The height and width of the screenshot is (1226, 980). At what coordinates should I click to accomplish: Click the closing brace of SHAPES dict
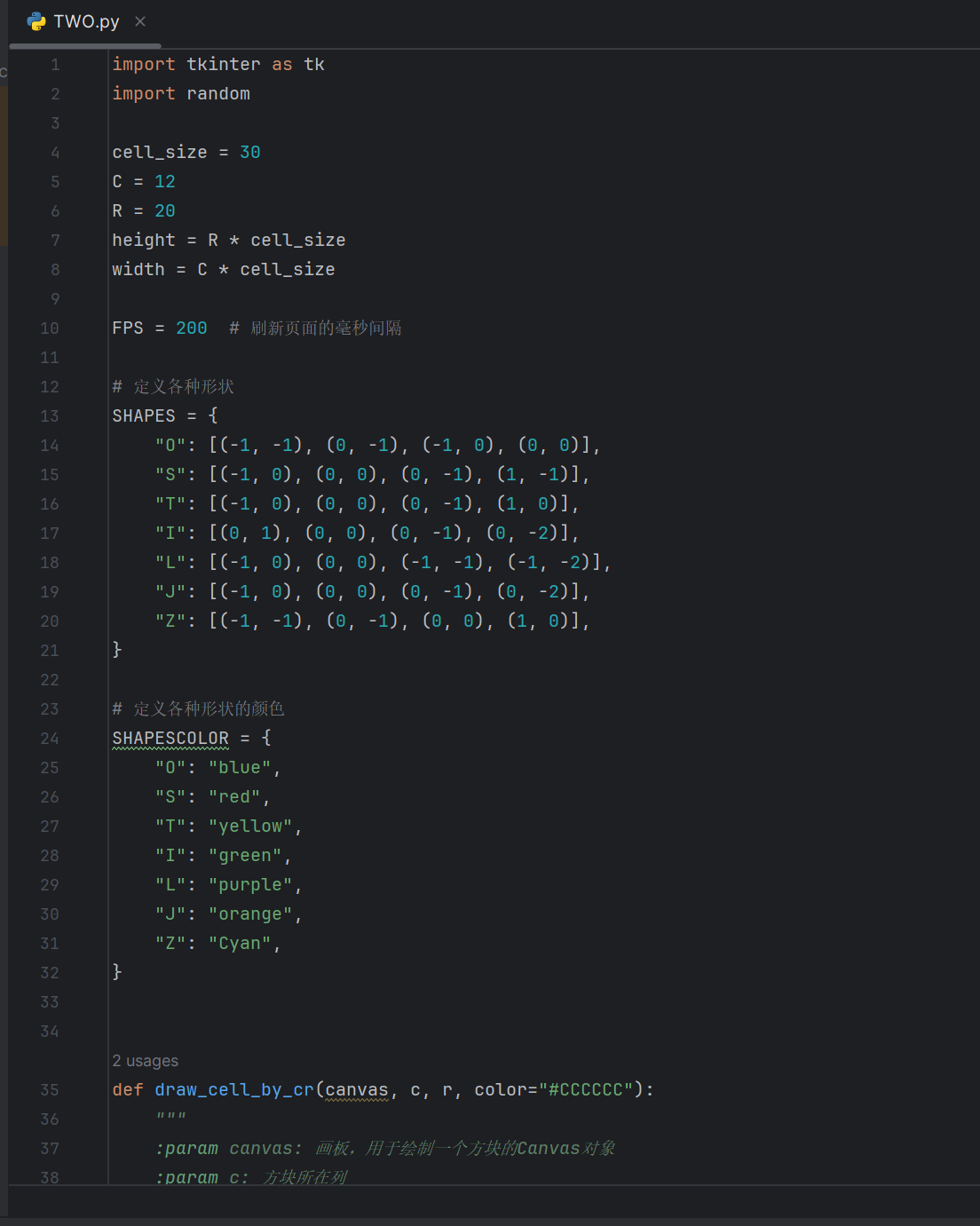click(117, 650)
